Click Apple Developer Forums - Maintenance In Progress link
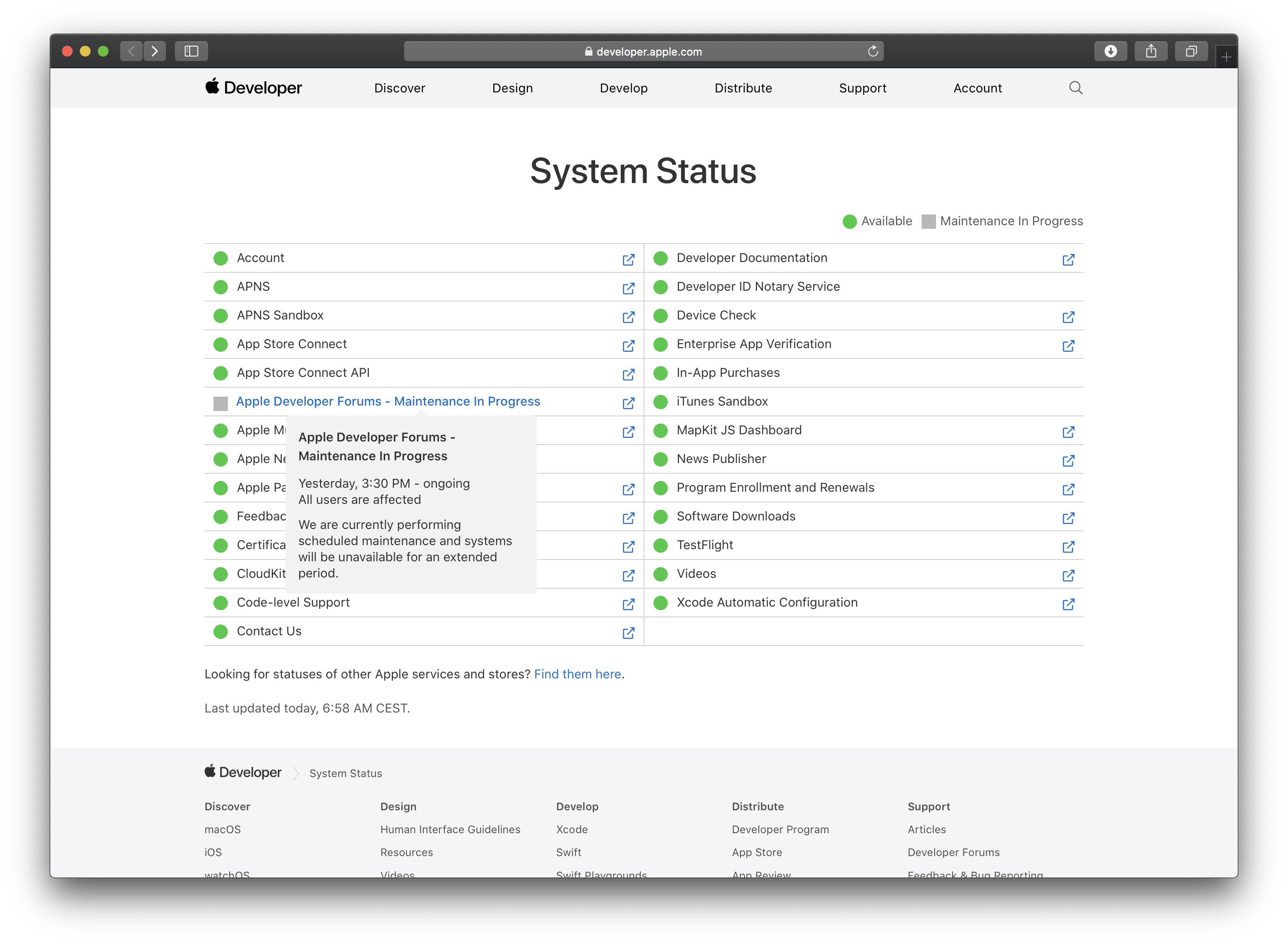 click(x=388, y=401)
